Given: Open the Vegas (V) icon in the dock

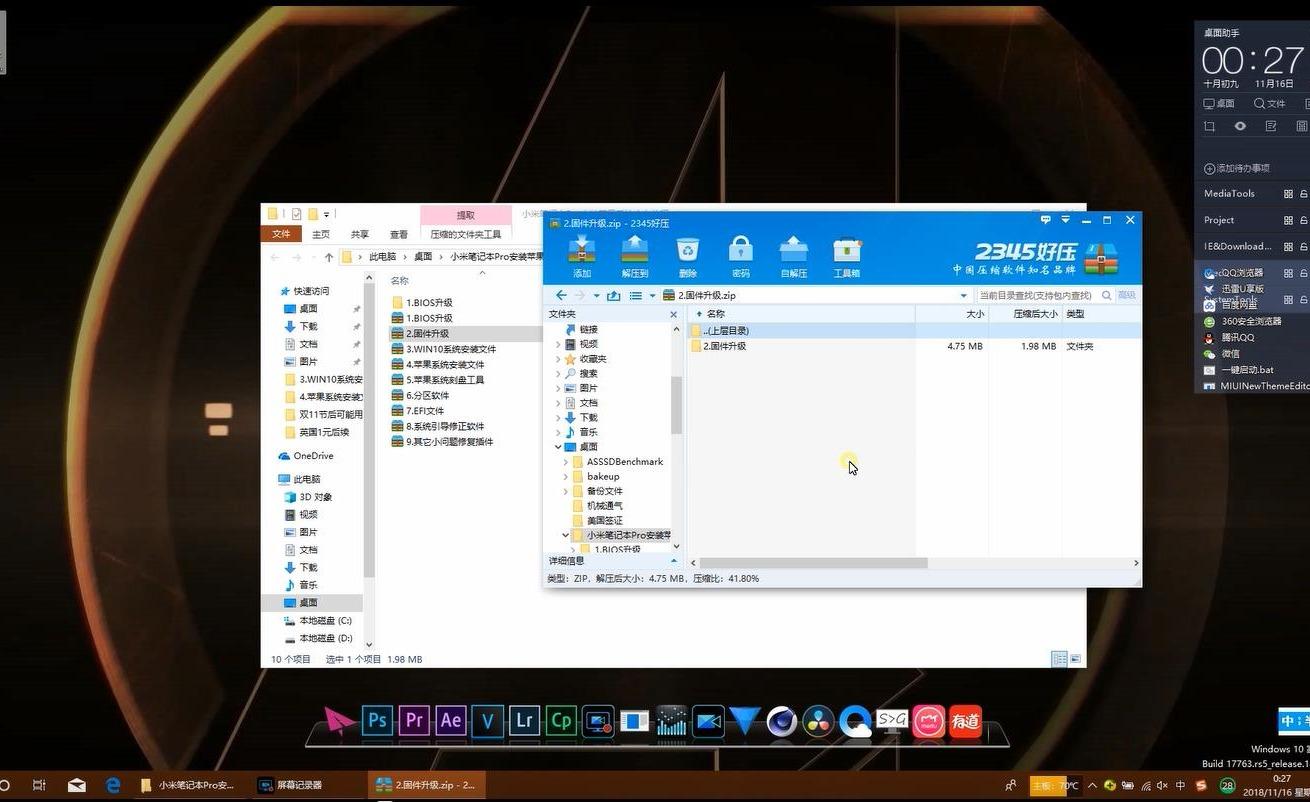Looking at the screenshot, I should click(x=487, y=720).
